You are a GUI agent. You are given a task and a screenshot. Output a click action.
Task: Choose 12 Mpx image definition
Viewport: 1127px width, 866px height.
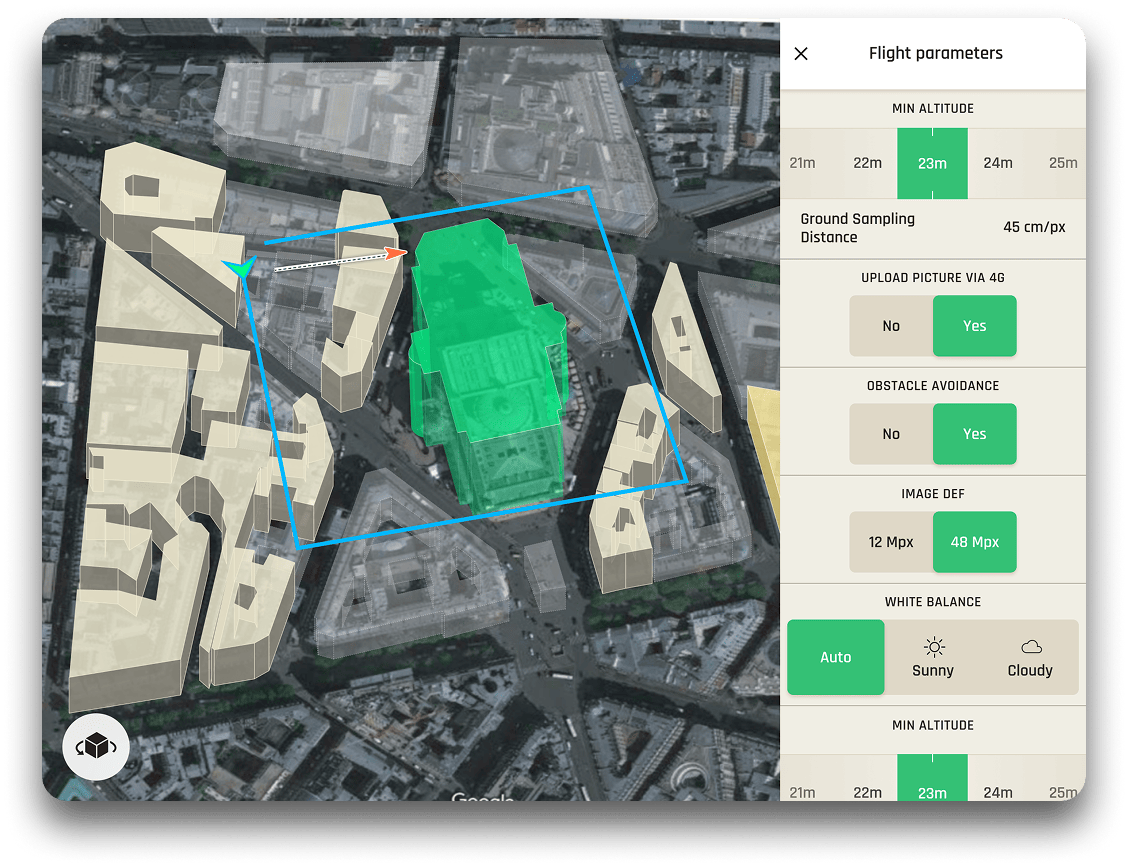click(x=891, y=542)
